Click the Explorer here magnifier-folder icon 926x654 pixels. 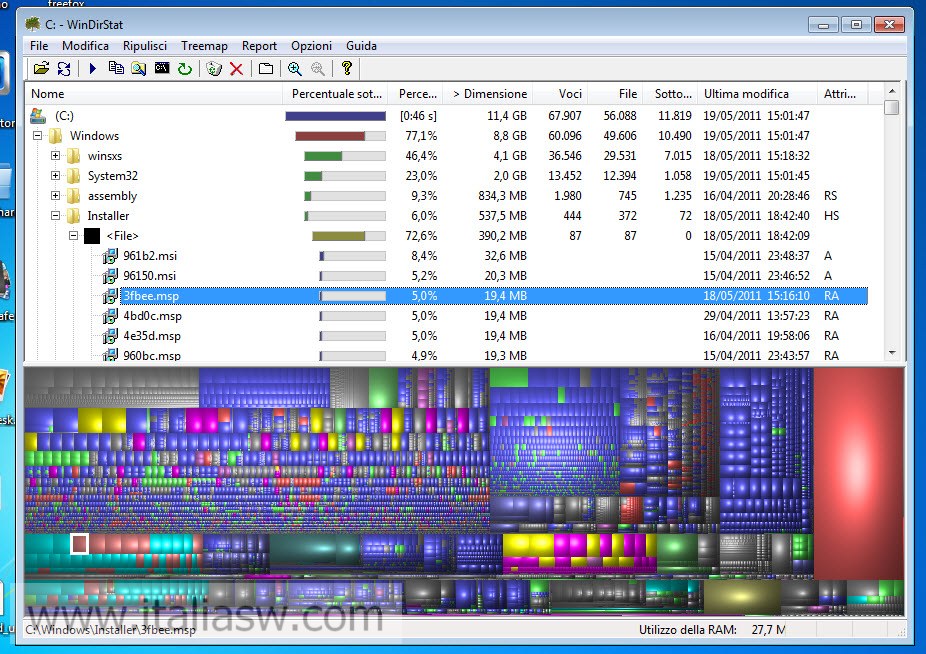pyautogui.click(x=139, y=69)
